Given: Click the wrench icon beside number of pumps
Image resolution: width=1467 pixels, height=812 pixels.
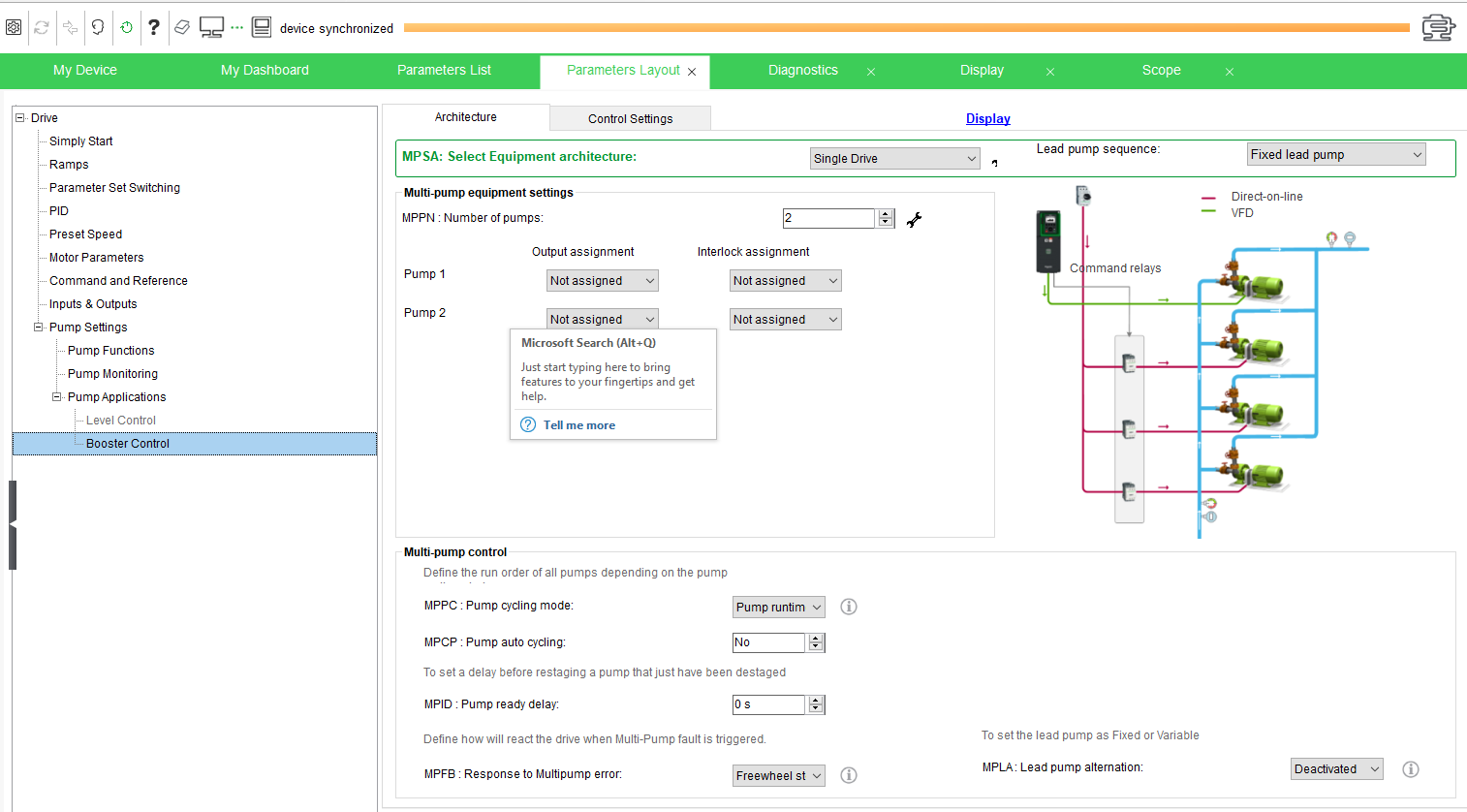Looking at the screenshot, I should tap(914, 219).
